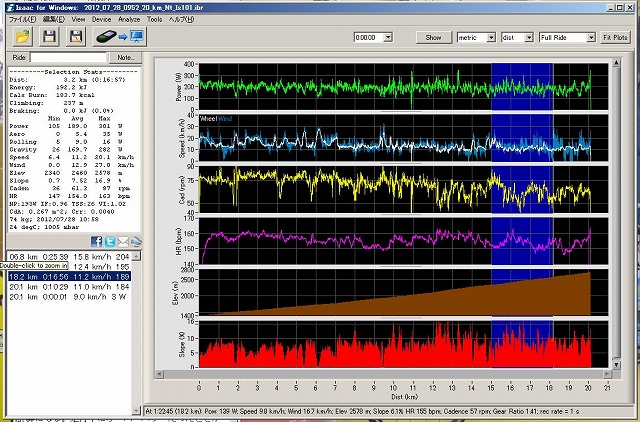The image size is (640, 422).
Task: Click the Fit Plots button
Action: pos(615,37)
